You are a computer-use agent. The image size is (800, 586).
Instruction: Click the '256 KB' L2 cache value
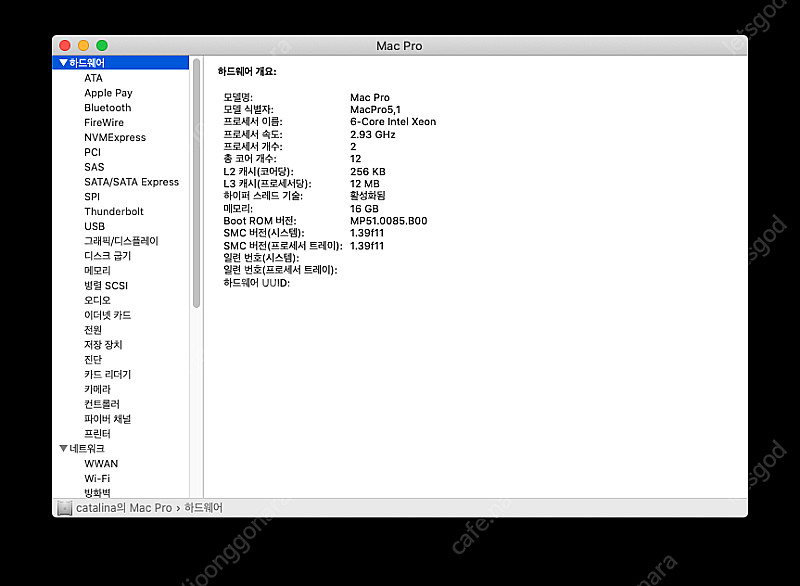pos(367,171)
